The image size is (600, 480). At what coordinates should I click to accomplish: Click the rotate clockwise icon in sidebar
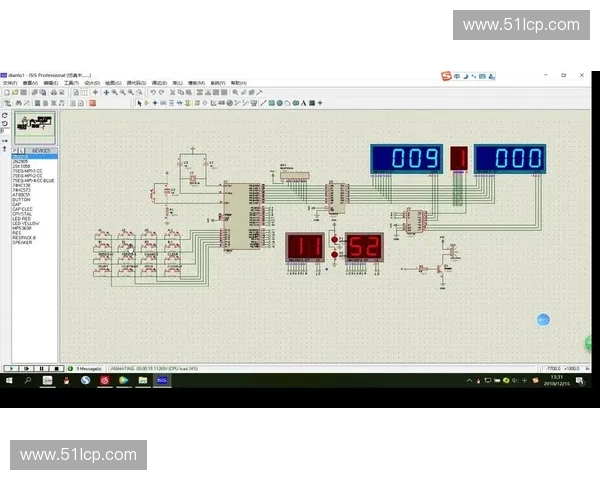(x=5, y=115)
